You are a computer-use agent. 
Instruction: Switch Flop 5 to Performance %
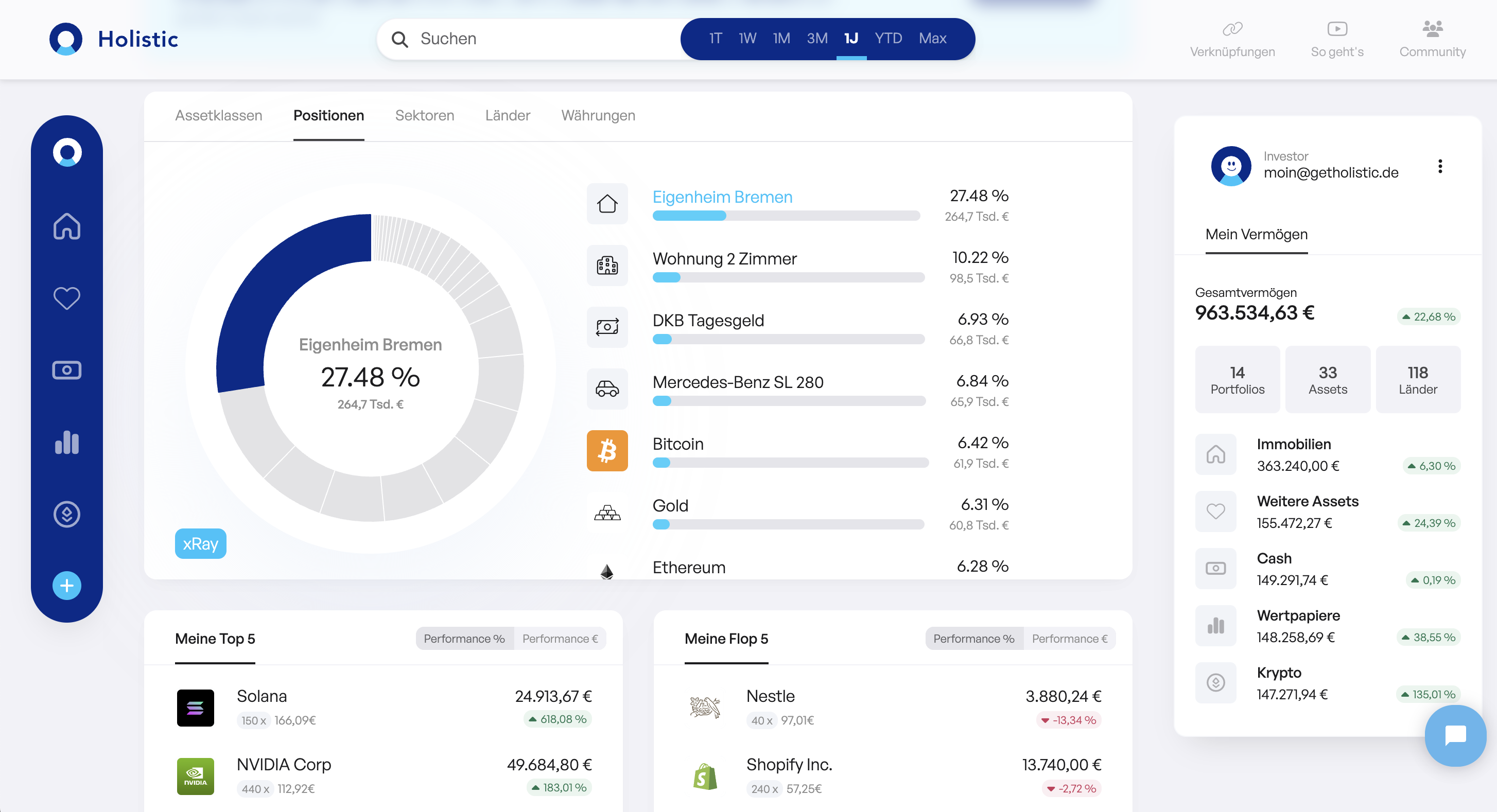[974, 639]
